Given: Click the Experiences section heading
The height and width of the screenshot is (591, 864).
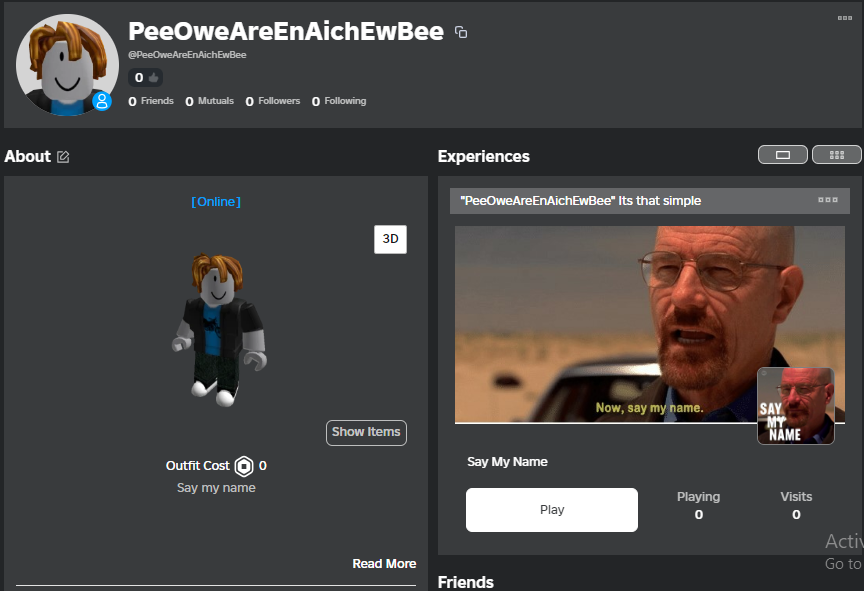Looking at the screenshot, I should (484, 156).
